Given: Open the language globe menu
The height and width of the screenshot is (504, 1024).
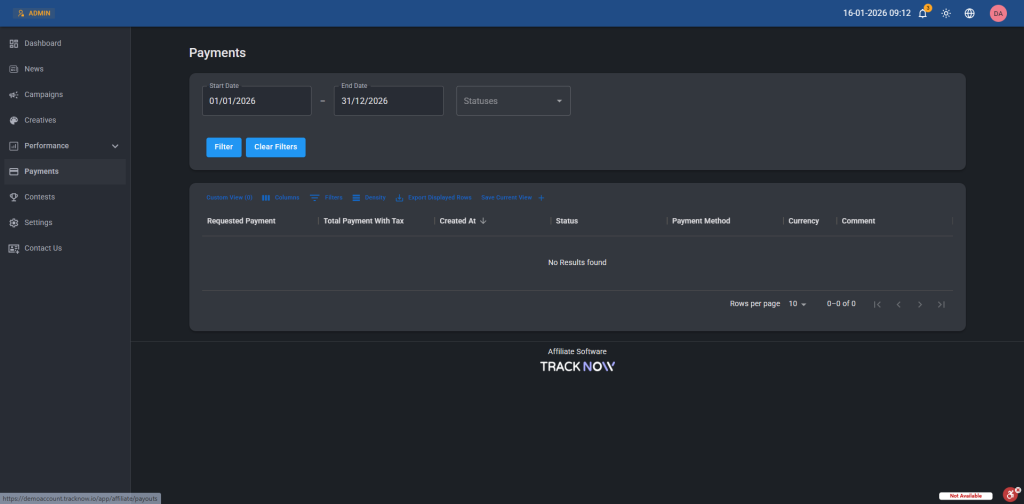Looking at the screenshot, I should [x=969, y=13].
